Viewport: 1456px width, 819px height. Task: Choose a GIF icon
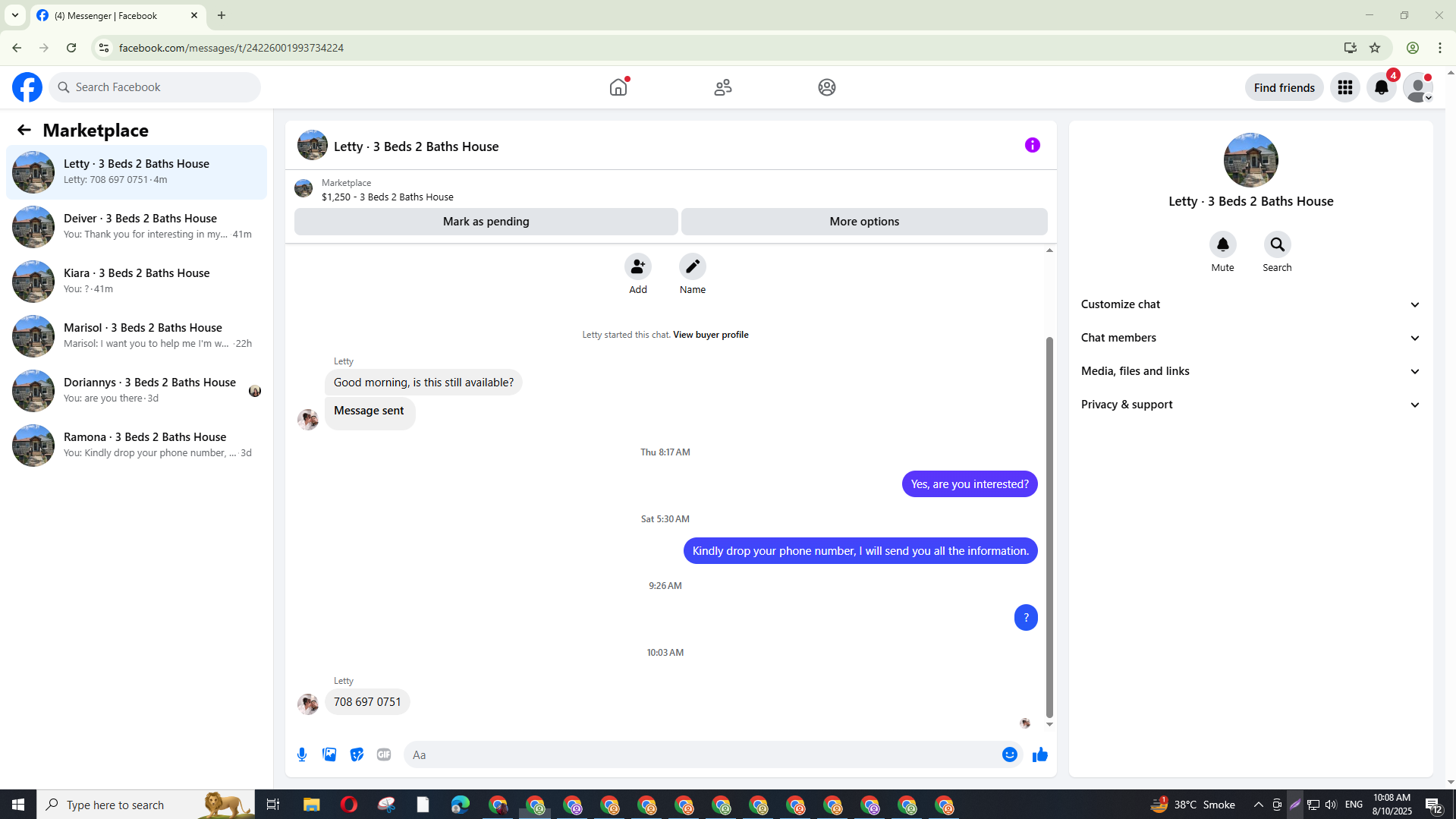point(384,754)
